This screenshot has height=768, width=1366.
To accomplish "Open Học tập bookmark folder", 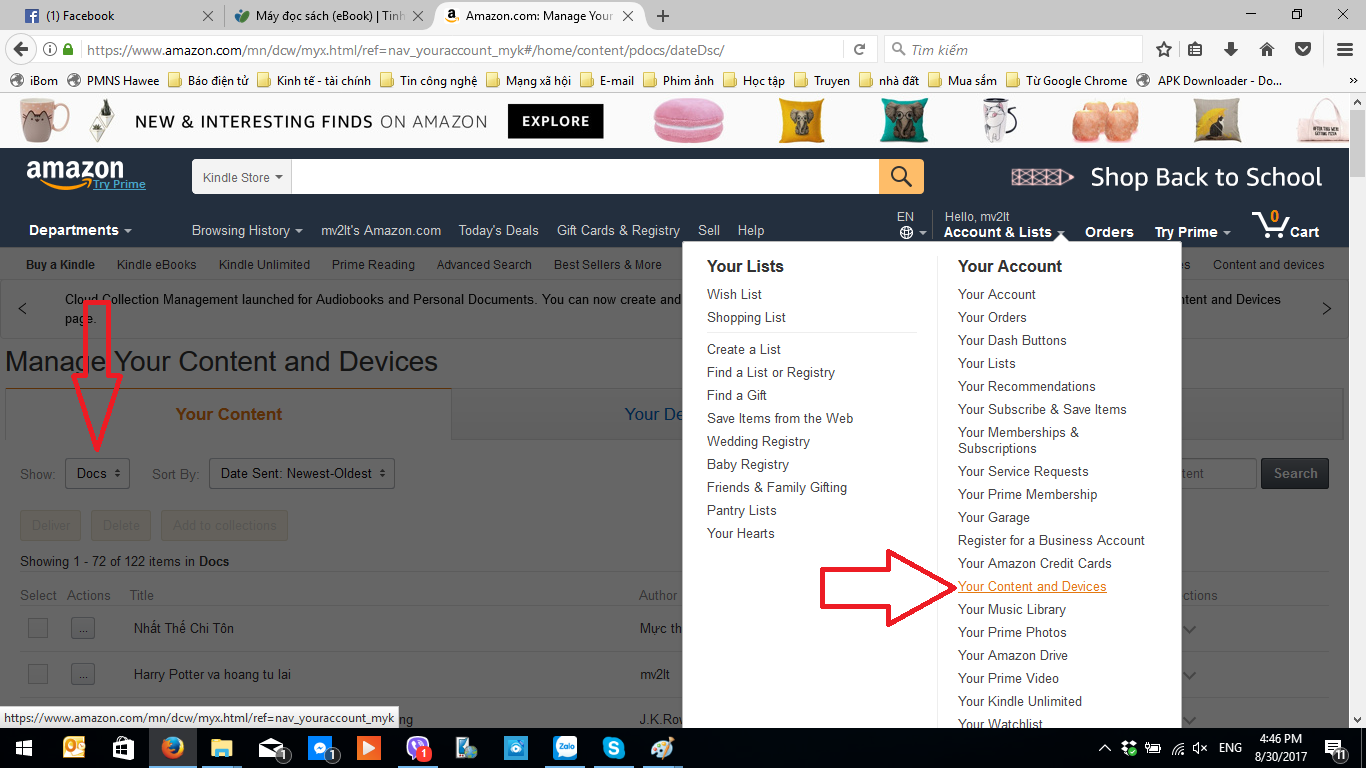I will pos(754,81).
